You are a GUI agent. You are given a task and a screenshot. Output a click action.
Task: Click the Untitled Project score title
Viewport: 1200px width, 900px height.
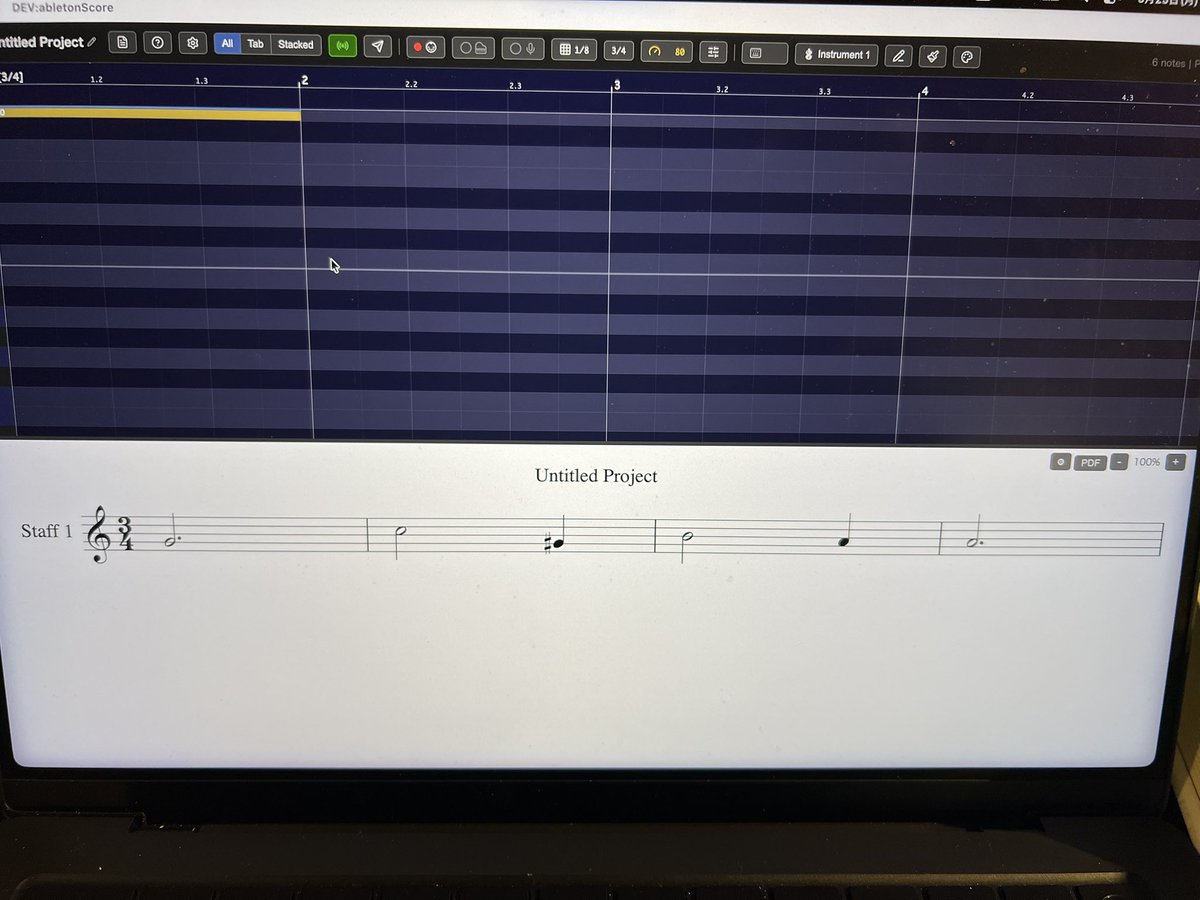596,476
